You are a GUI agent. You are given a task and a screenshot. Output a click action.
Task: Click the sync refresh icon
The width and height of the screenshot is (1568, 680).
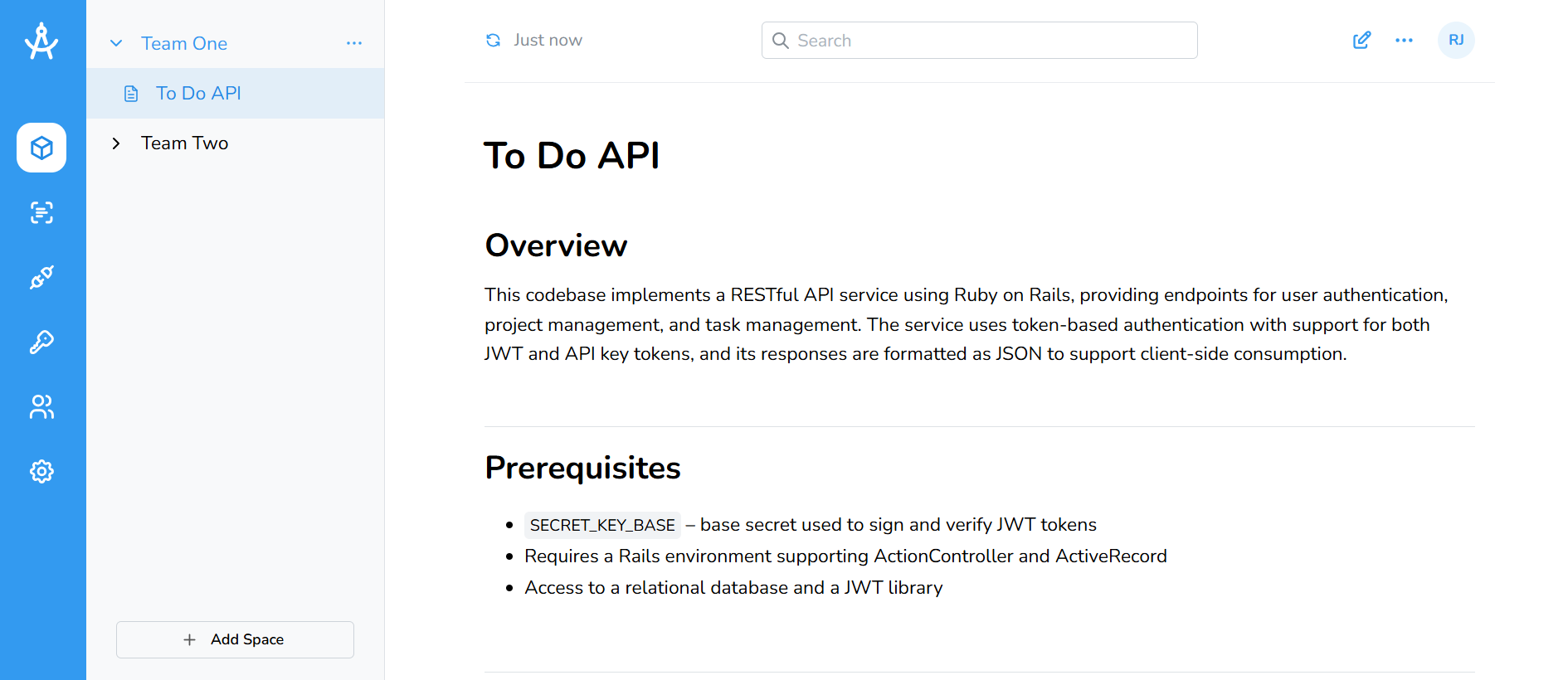click(493, 41)
